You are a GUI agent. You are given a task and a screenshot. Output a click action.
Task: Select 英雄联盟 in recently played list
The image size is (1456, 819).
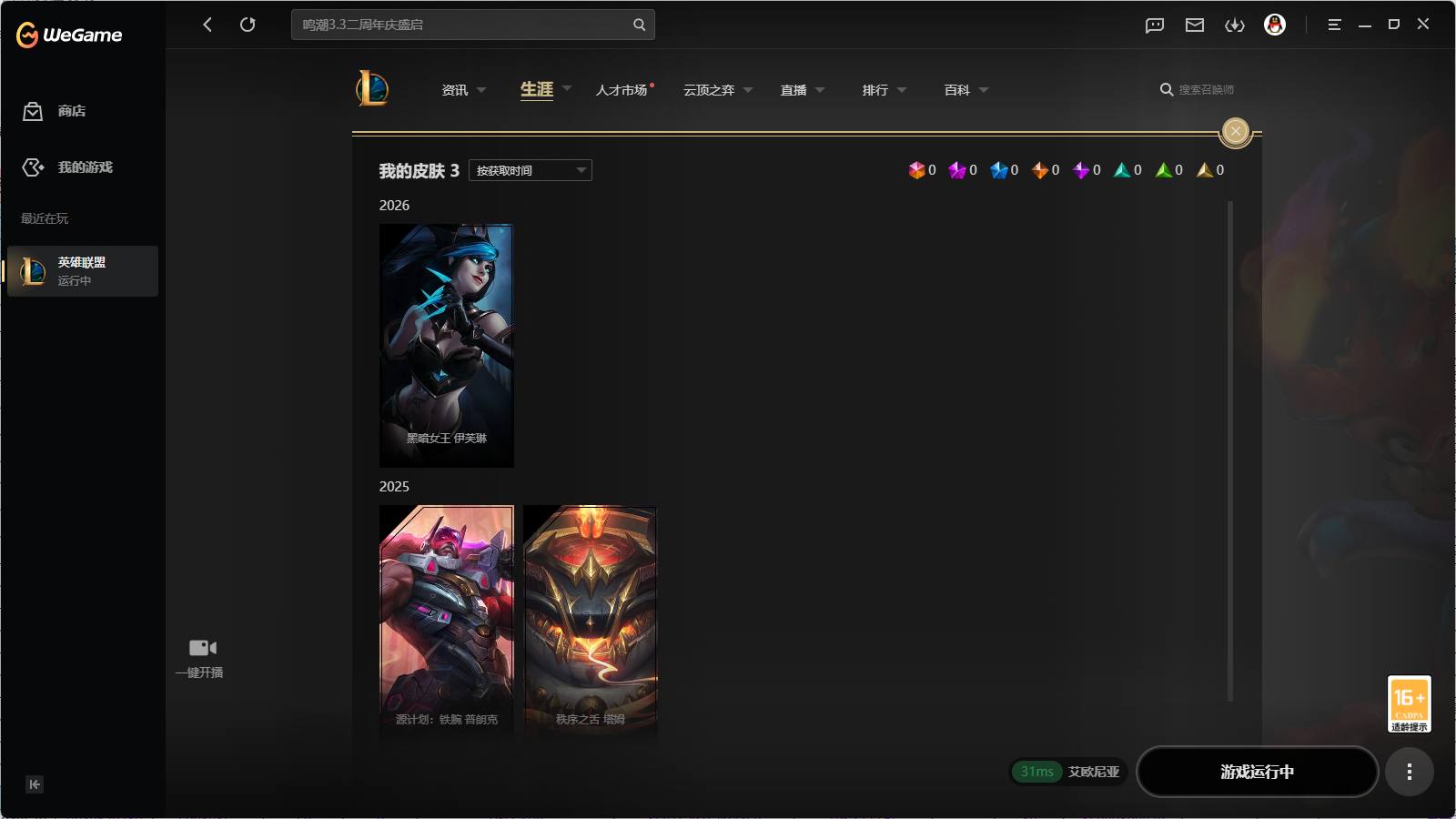click(x=83, y=271)
